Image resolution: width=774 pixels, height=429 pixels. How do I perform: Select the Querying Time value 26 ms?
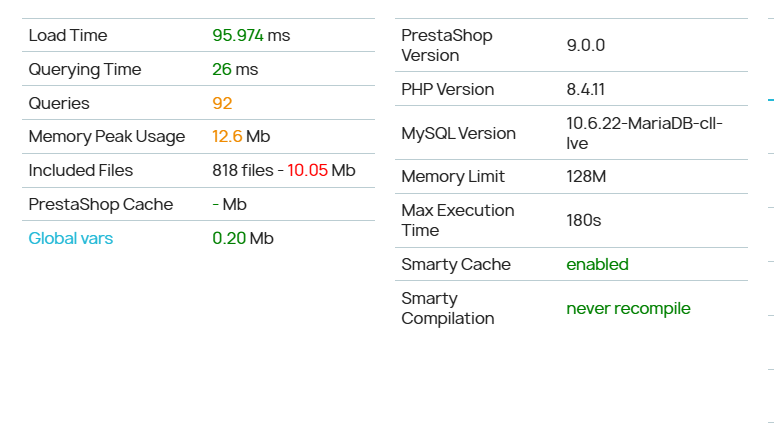pos(235,70)
